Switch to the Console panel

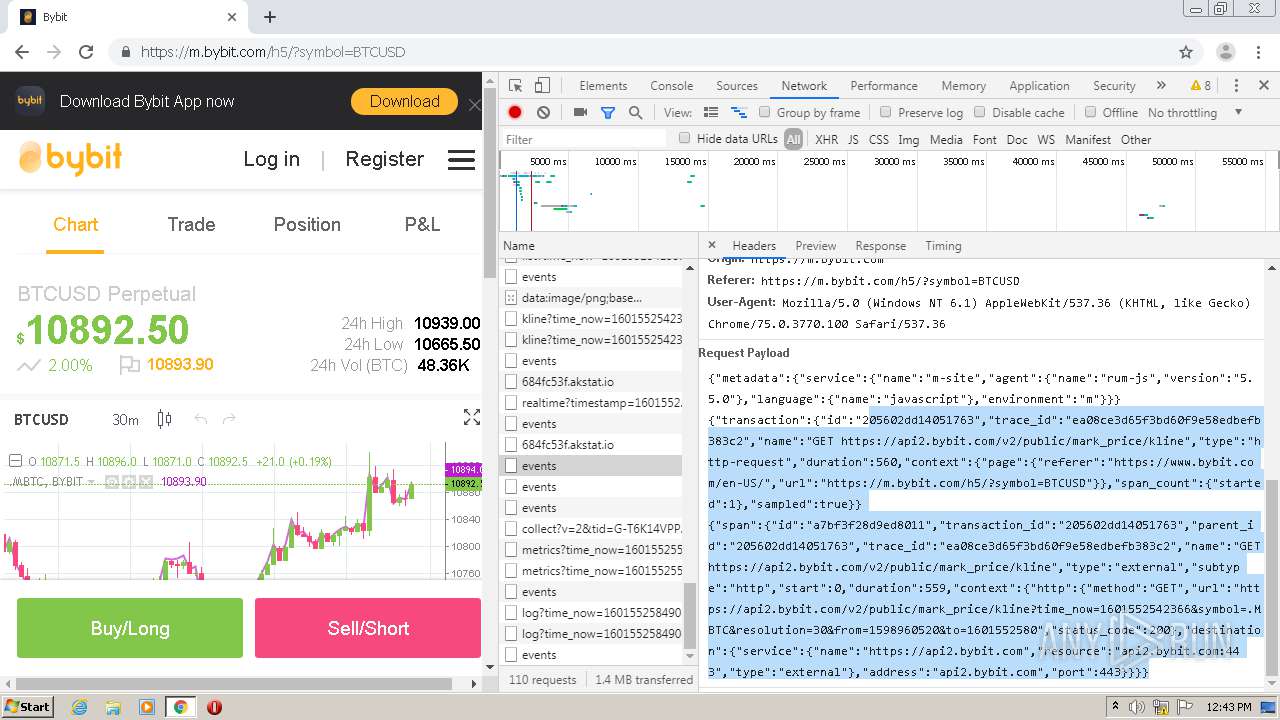point(671,86)
